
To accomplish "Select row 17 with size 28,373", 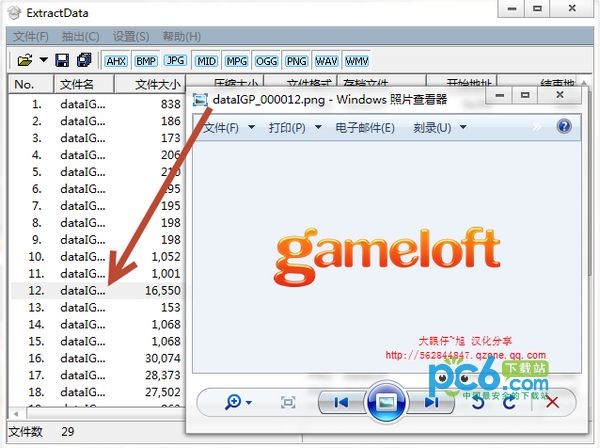I will click(97, 375).
